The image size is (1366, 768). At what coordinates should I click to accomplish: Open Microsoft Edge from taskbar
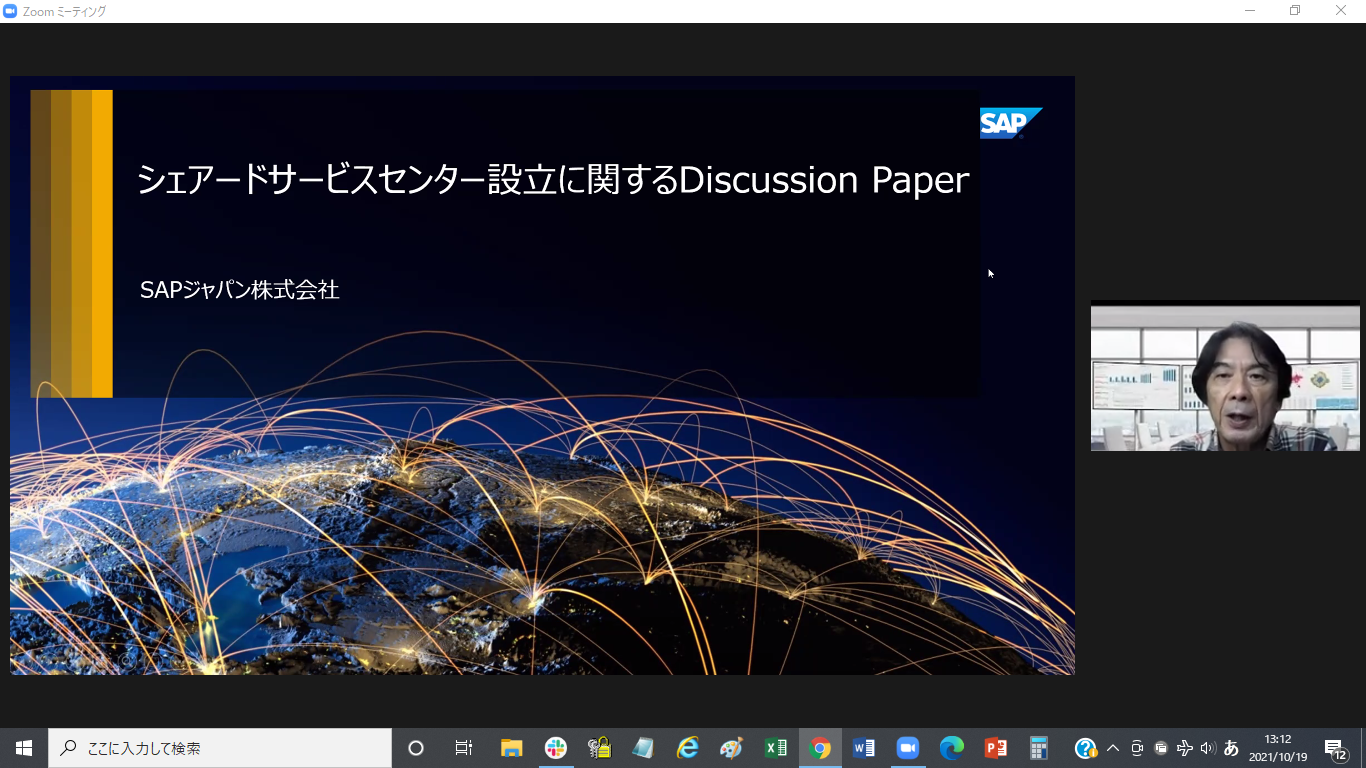tap(952, 748)
